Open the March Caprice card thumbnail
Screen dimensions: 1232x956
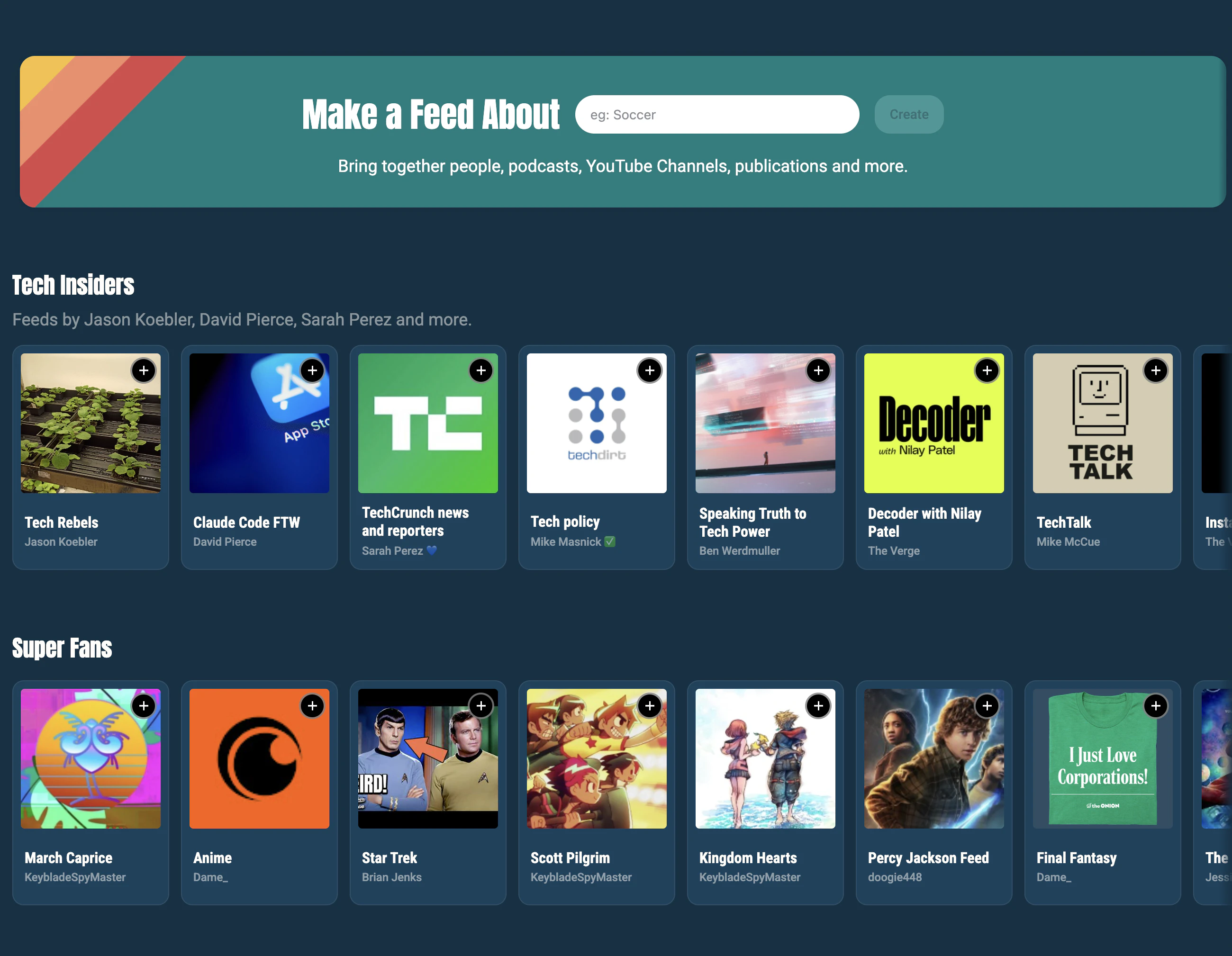point(90,758)
